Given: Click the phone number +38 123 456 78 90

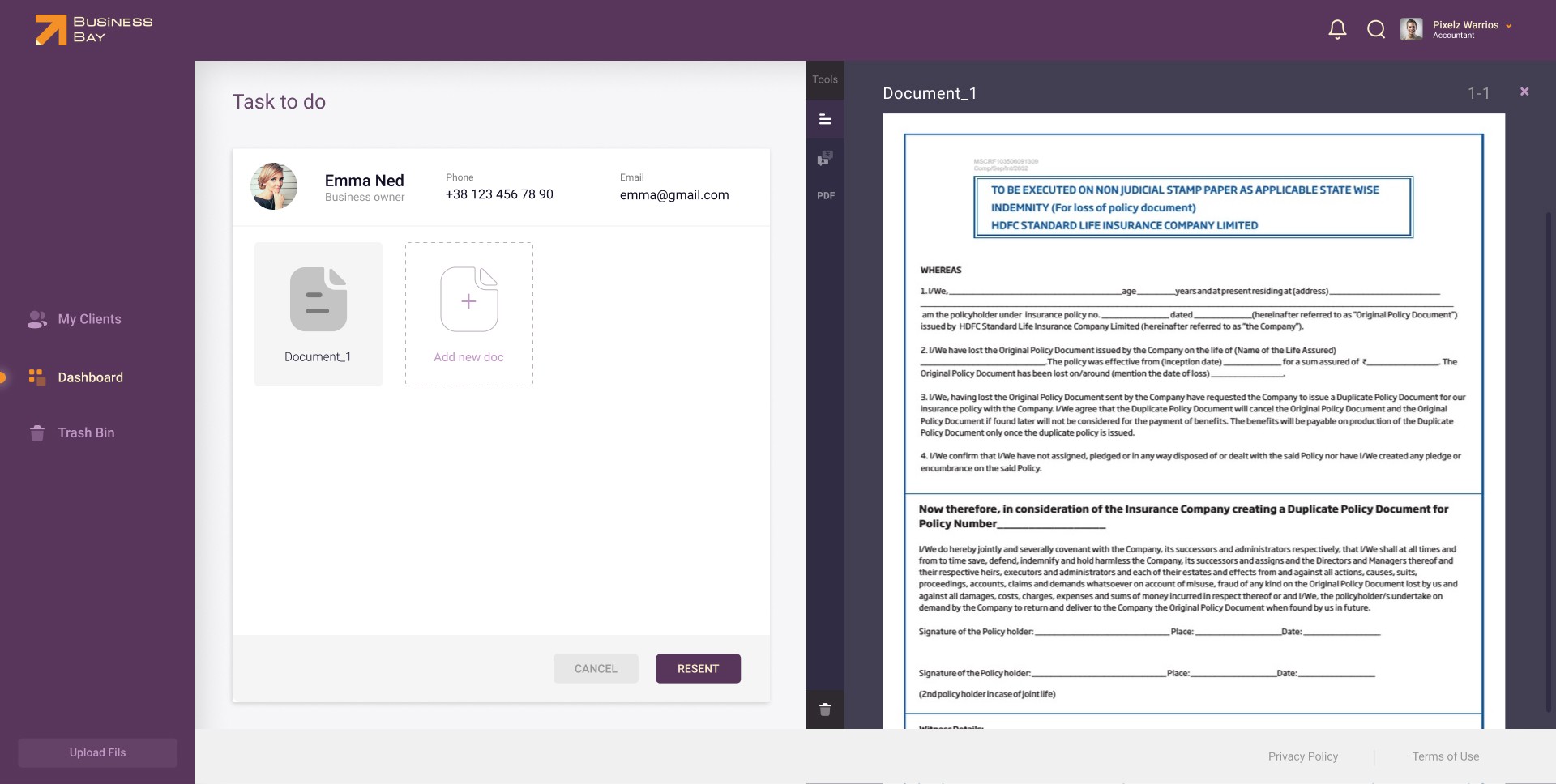Looking at the screenshot, I should pyautogui.click(x=499, y=194).
